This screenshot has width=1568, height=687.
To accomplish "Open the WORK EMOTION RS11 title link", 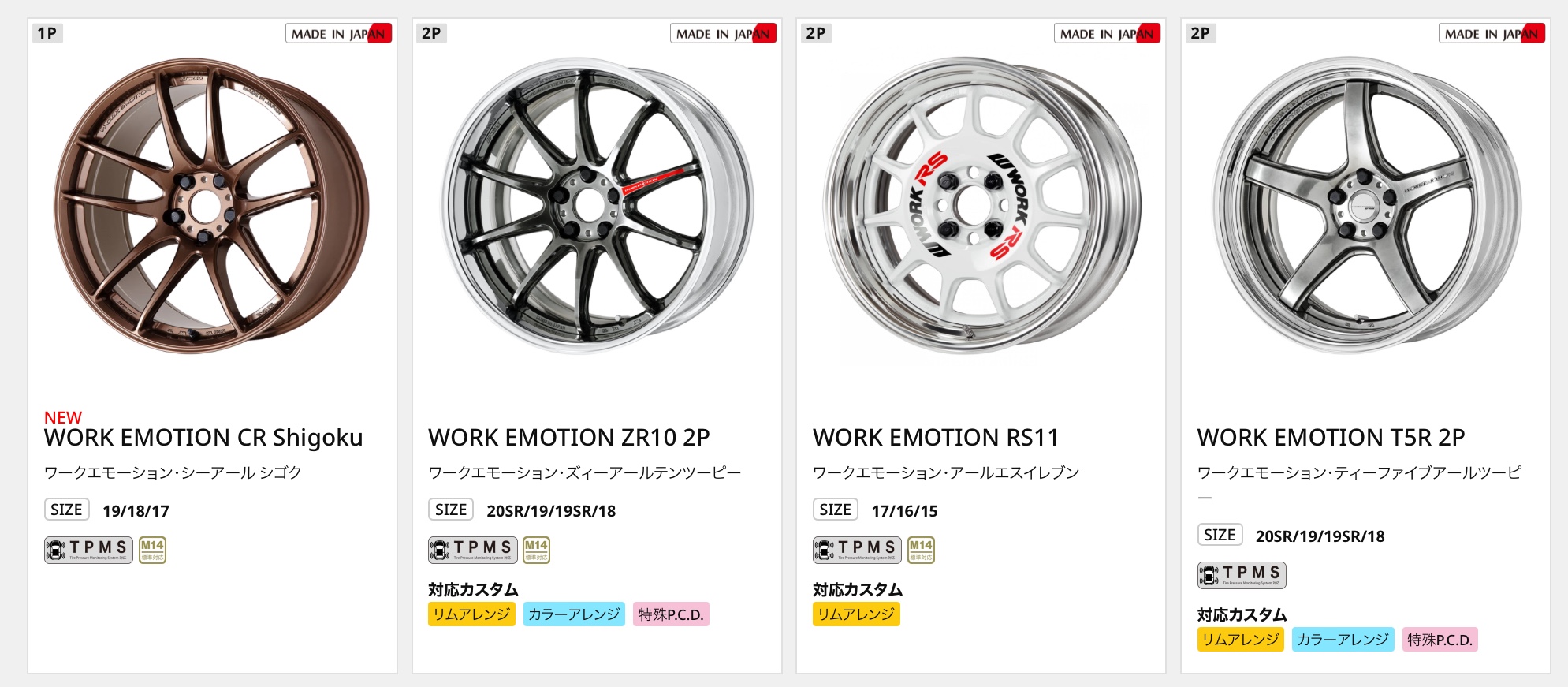I will coord(935,438).
